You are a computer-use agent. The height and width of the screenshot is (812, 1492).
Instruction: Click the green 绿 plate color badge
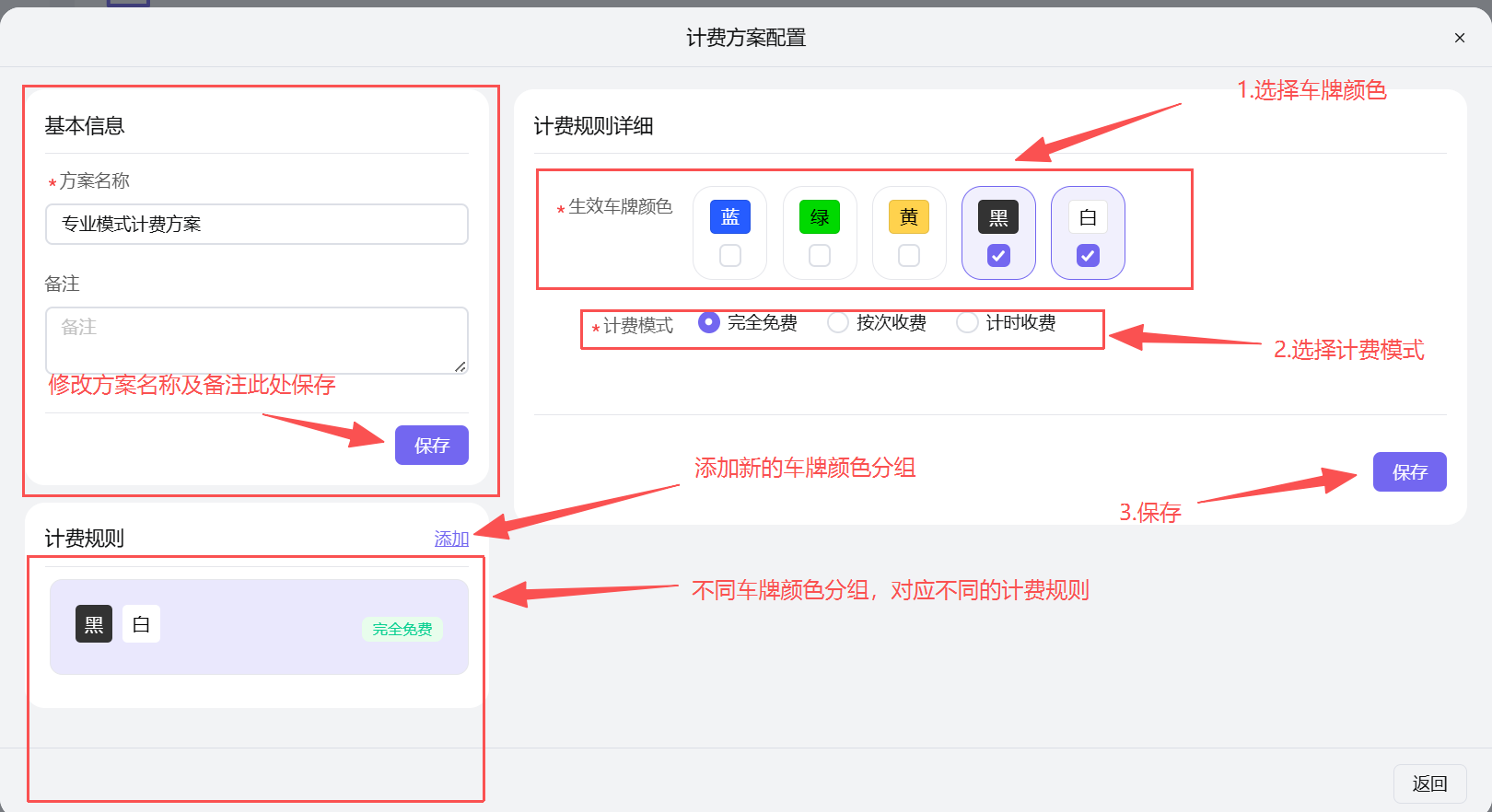pos(820,217)
